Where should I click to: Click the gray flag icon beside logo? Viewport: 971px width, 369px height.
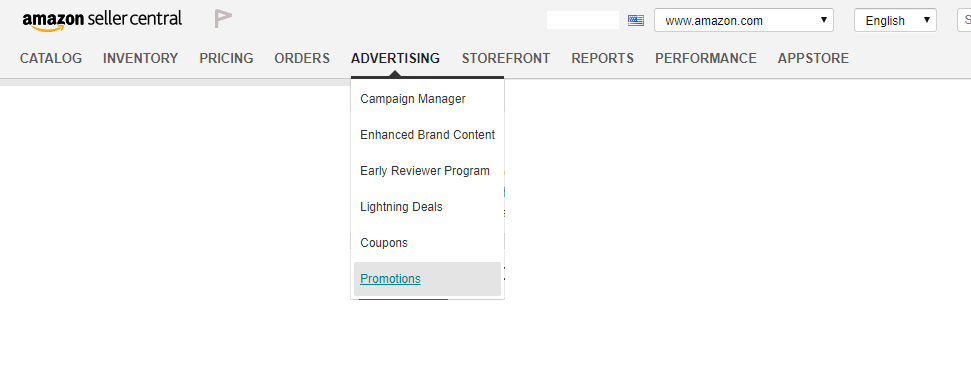(x=223, y=19)
